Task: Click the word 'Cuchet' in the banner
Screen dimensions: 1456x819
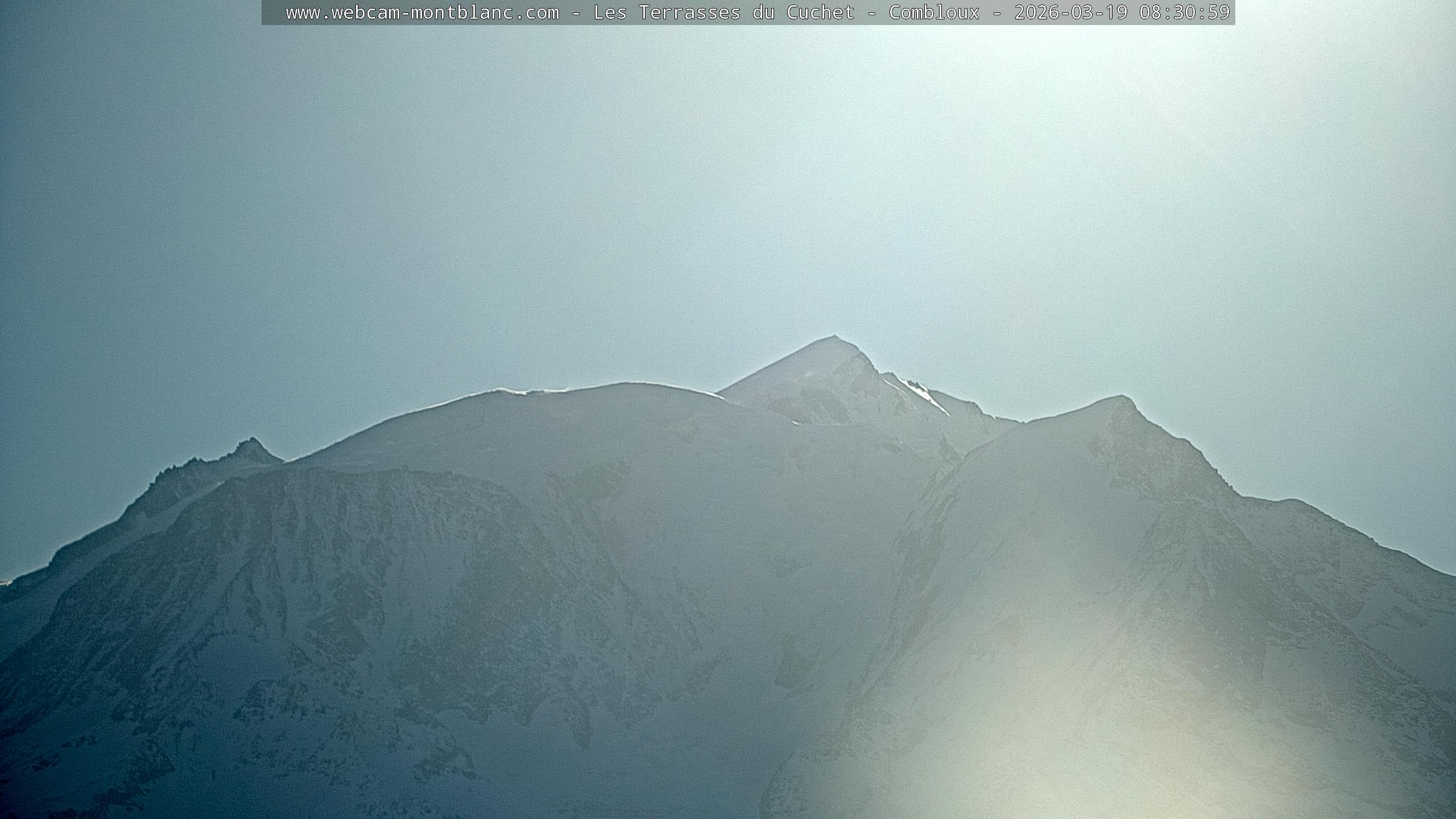Action: click(x=820, y=13)
